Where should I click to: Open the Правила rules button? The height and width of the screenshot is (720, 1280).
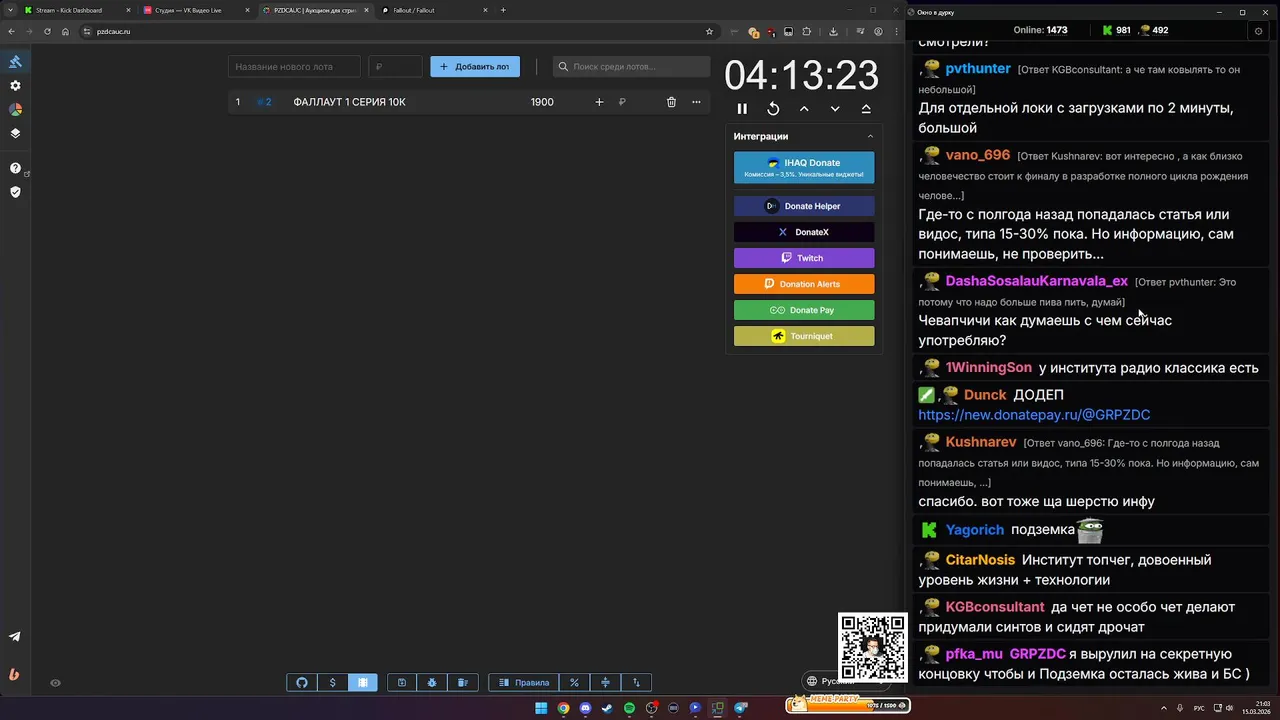tap(524, 683)
